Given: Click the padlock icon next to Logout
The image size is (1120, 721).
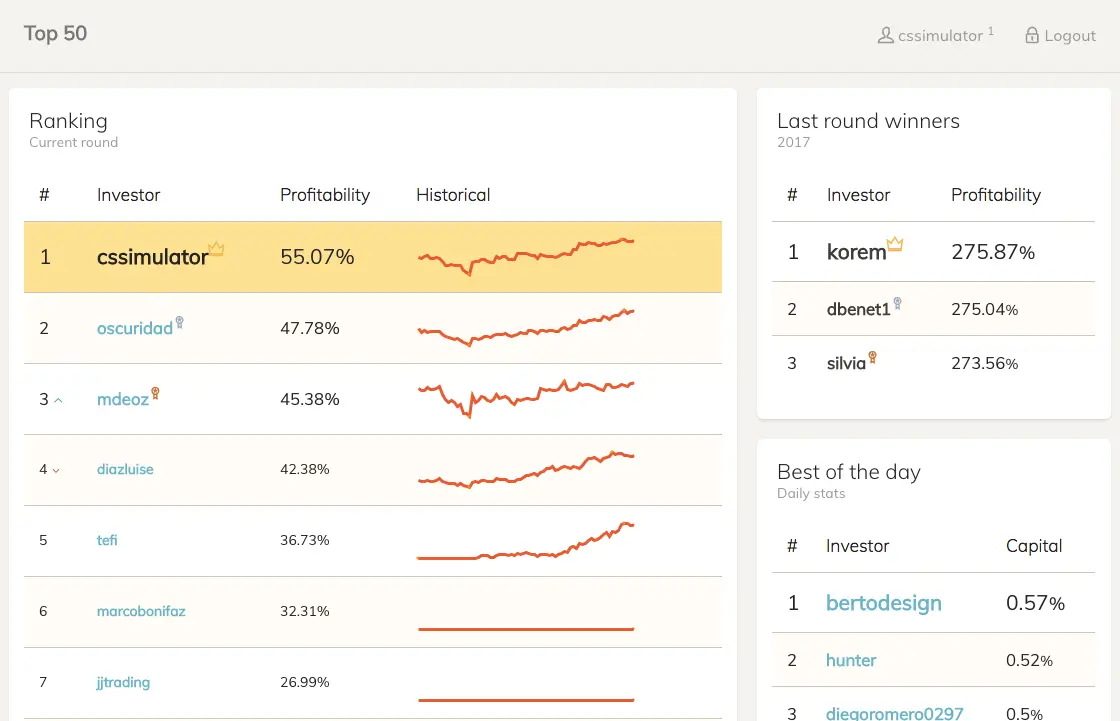Looking at the screenshot, I should click(1032, 35).
